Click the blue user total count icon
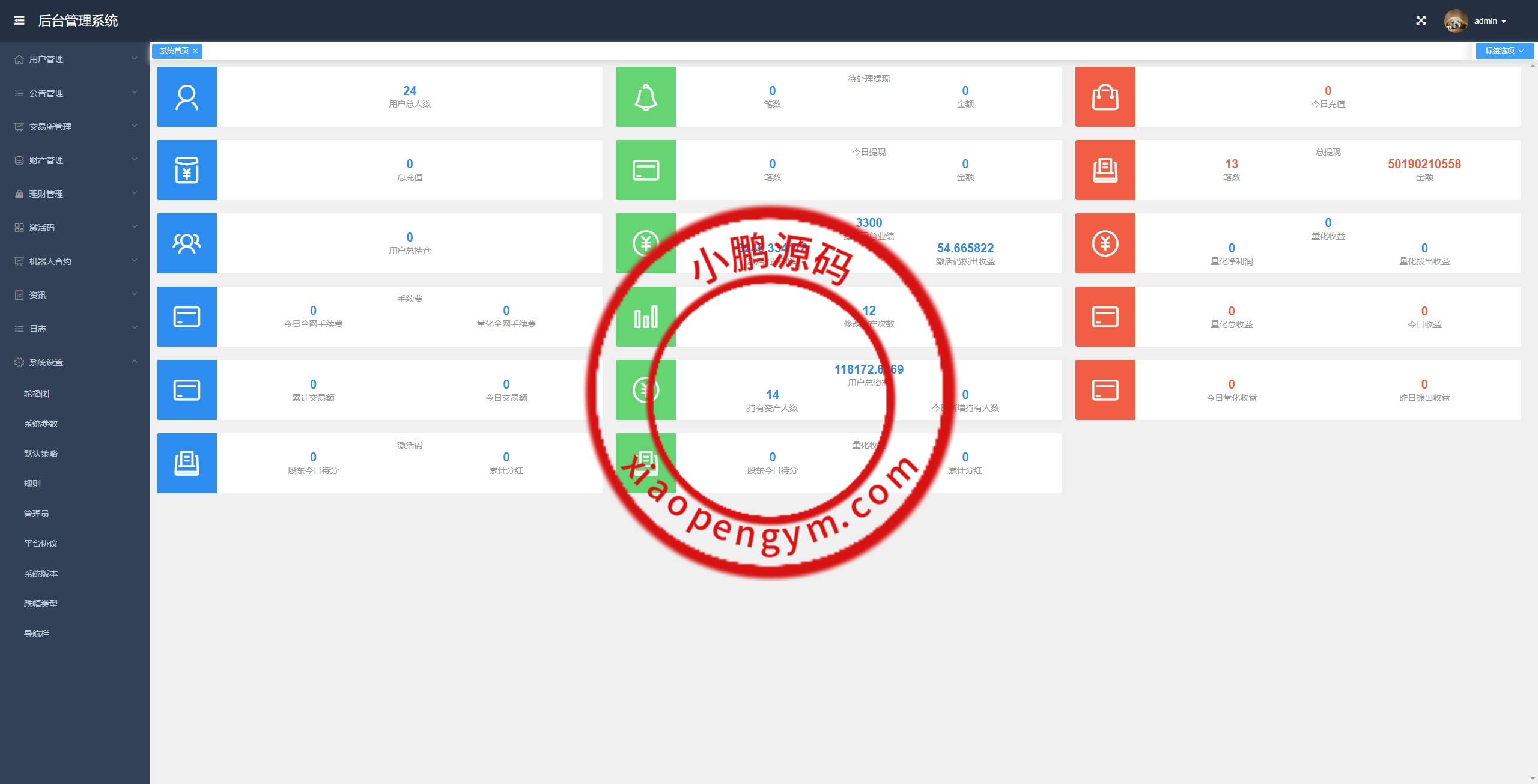Viewport: 1538px width, 784px height. pyautogui.click(x=187, y=97)
